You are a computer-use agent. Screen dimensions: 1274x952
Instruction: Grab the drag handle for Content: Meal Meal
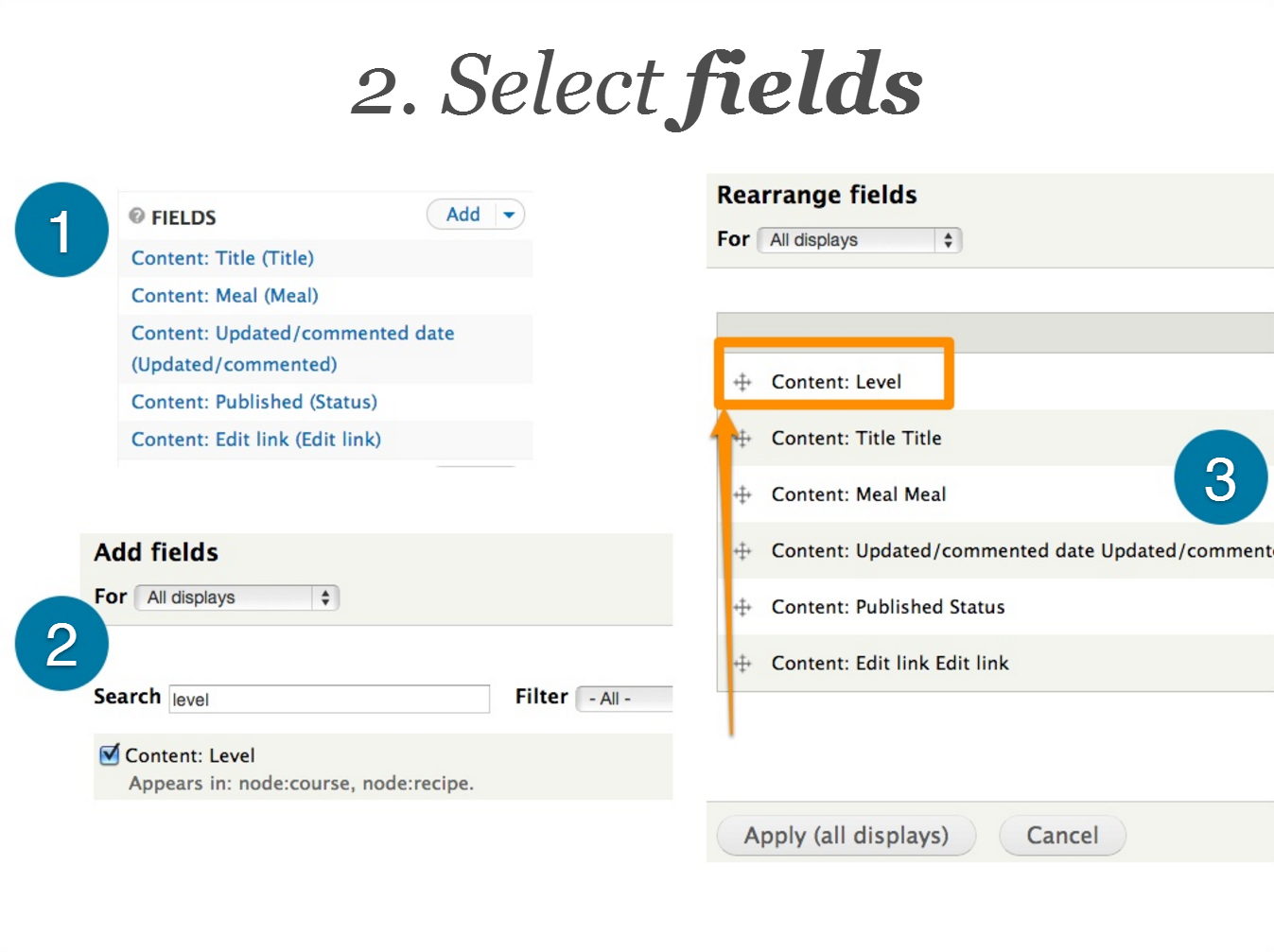pyautogui.click(x=742, y=493)
